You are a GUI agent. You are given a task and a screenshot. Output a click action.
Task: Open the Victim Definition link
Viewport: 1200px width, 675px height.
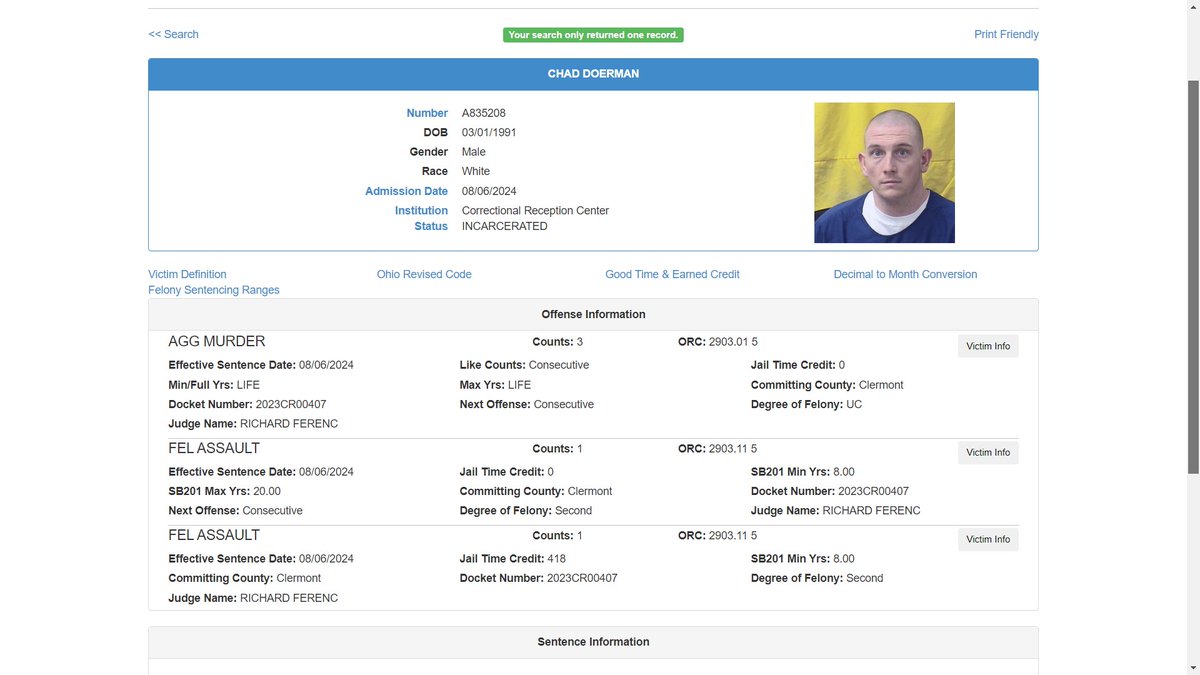pyautogui.click(x=187, y=274)
